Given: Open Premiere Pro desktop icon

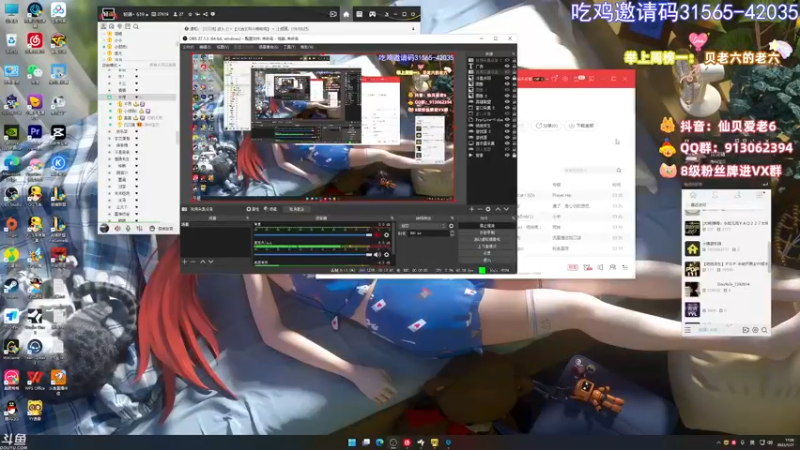Looking at the screenshot, I should [x=35, y=133].
